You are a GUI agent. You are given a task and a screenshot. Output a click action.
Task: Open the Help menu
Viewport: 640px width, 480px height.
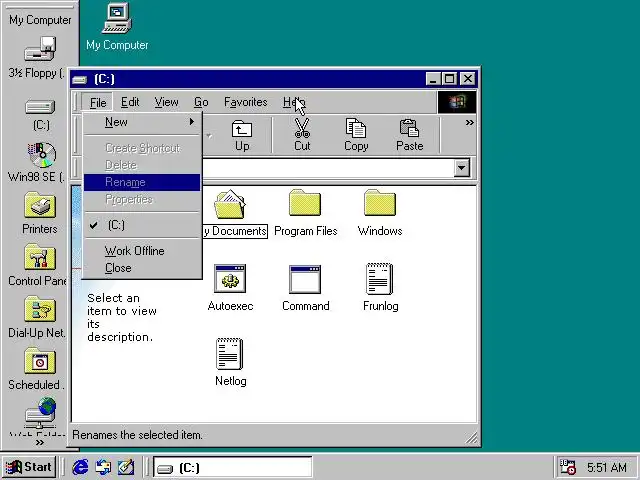[x=294, y=102]
